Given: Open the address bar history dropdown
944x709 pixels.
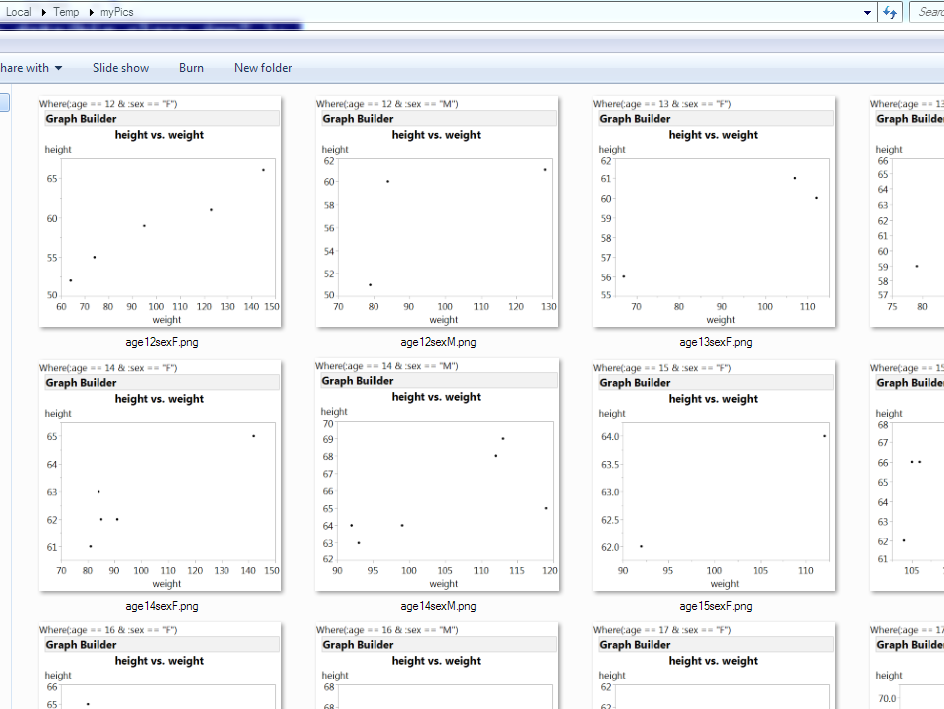Looking at the screenshot, I should coord(867,11).
